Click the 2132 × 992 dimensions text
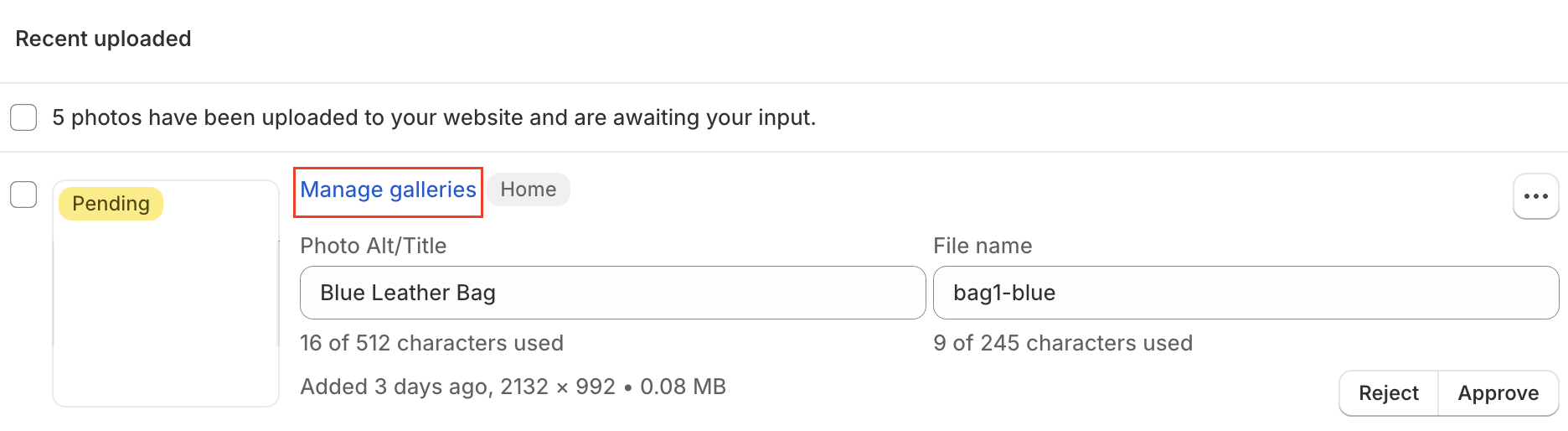 [557, 387]
